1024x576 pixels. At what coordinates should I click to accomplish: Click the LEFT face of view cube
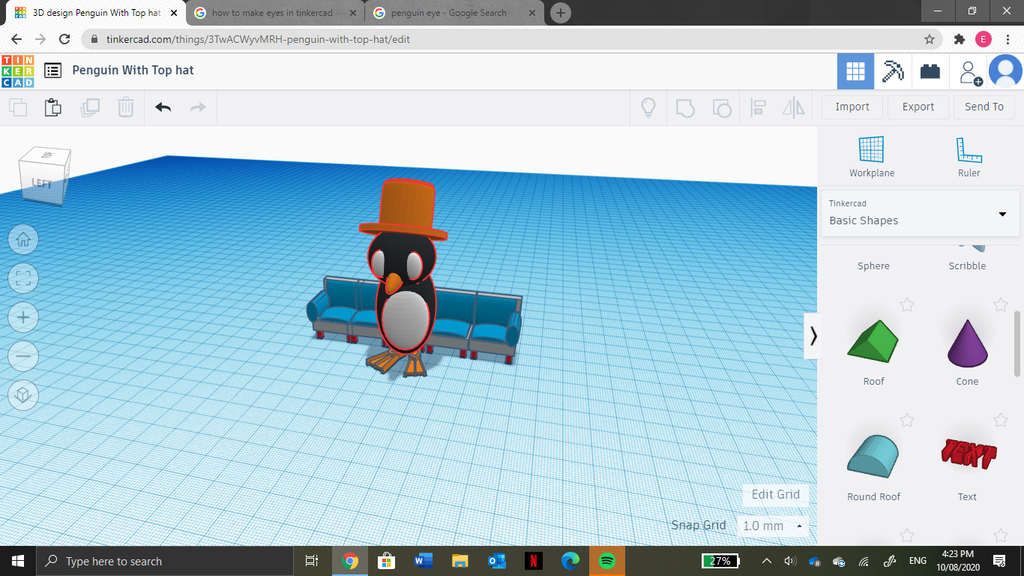coord(42,184)
